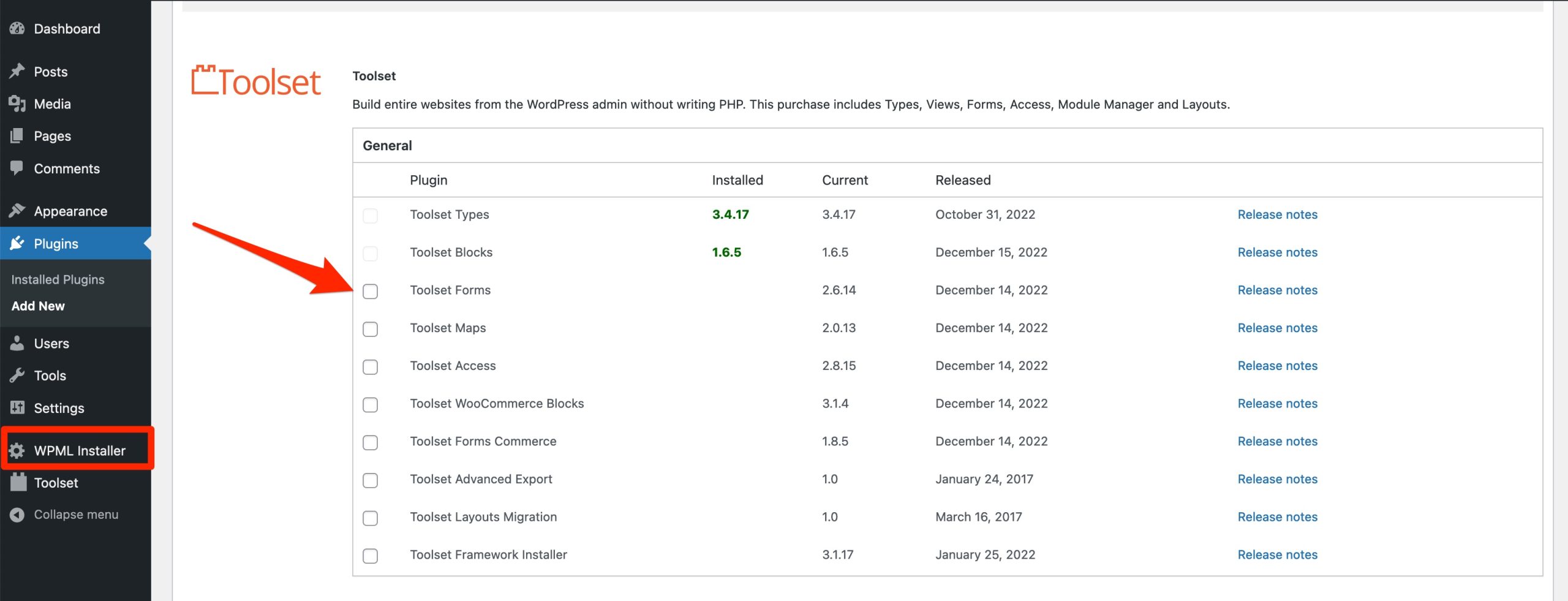Screen dimensions: 1568x601
Task: Check the Toolset Forms checkbox
Action: click(x=370, y=291)
